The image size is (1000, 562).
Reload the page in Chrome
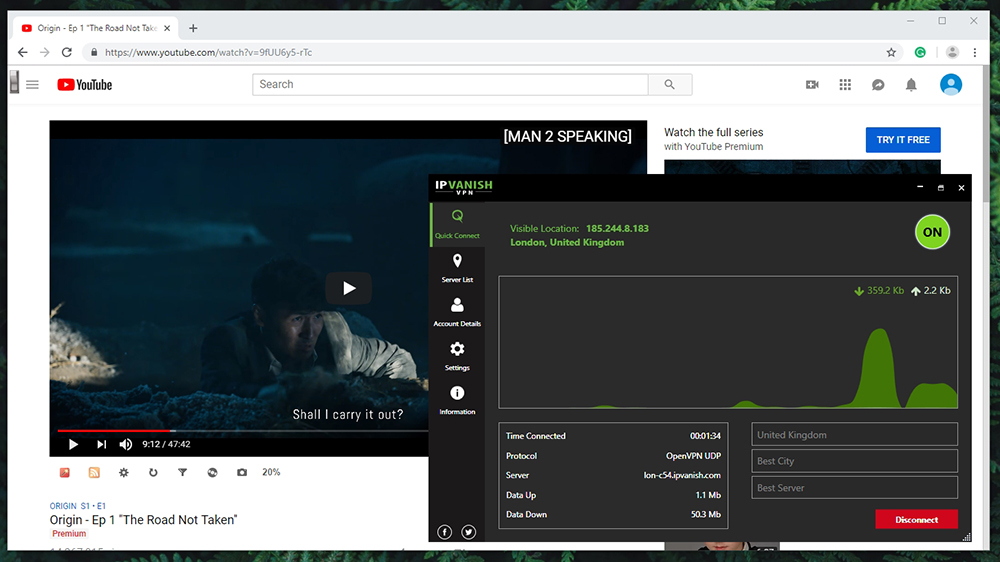pos(67,52)
